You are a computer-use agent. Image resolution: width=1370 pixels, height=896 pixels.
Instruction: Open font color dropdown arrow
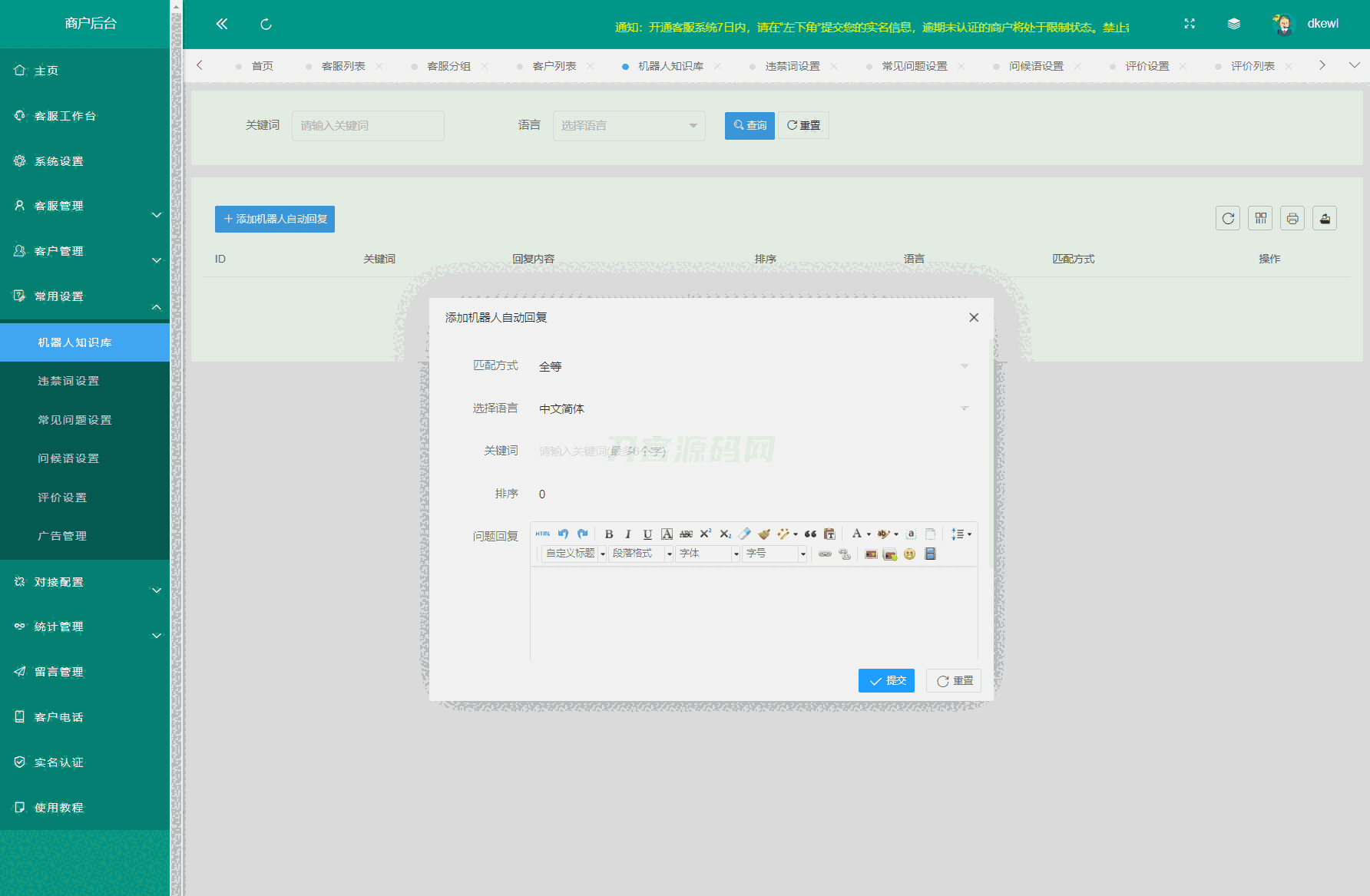click(869, 534)
